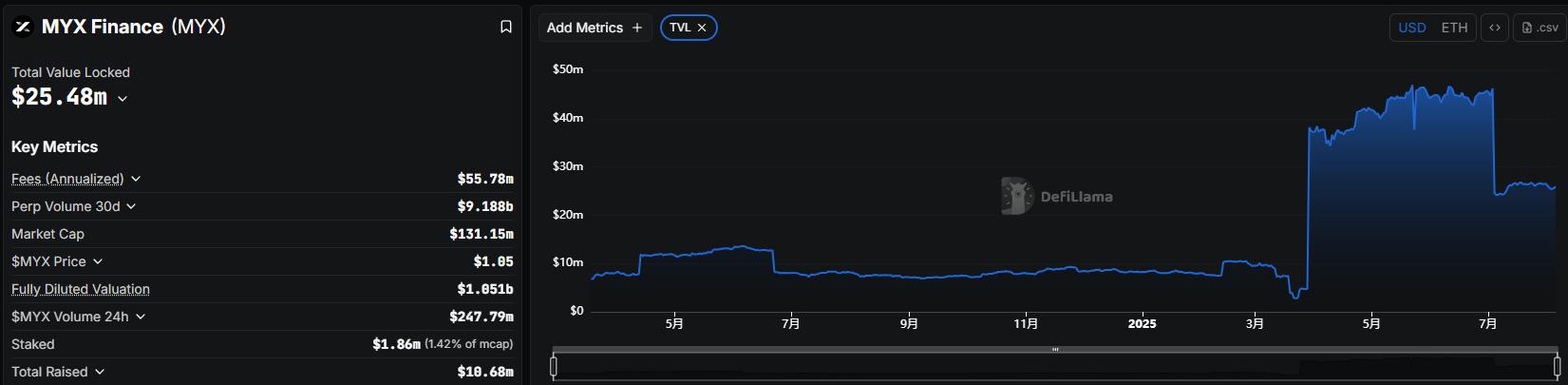Switch chart currency to USD
Image resolution: width=1568 pixels, height=385 pixels.
click(1411, 28)
